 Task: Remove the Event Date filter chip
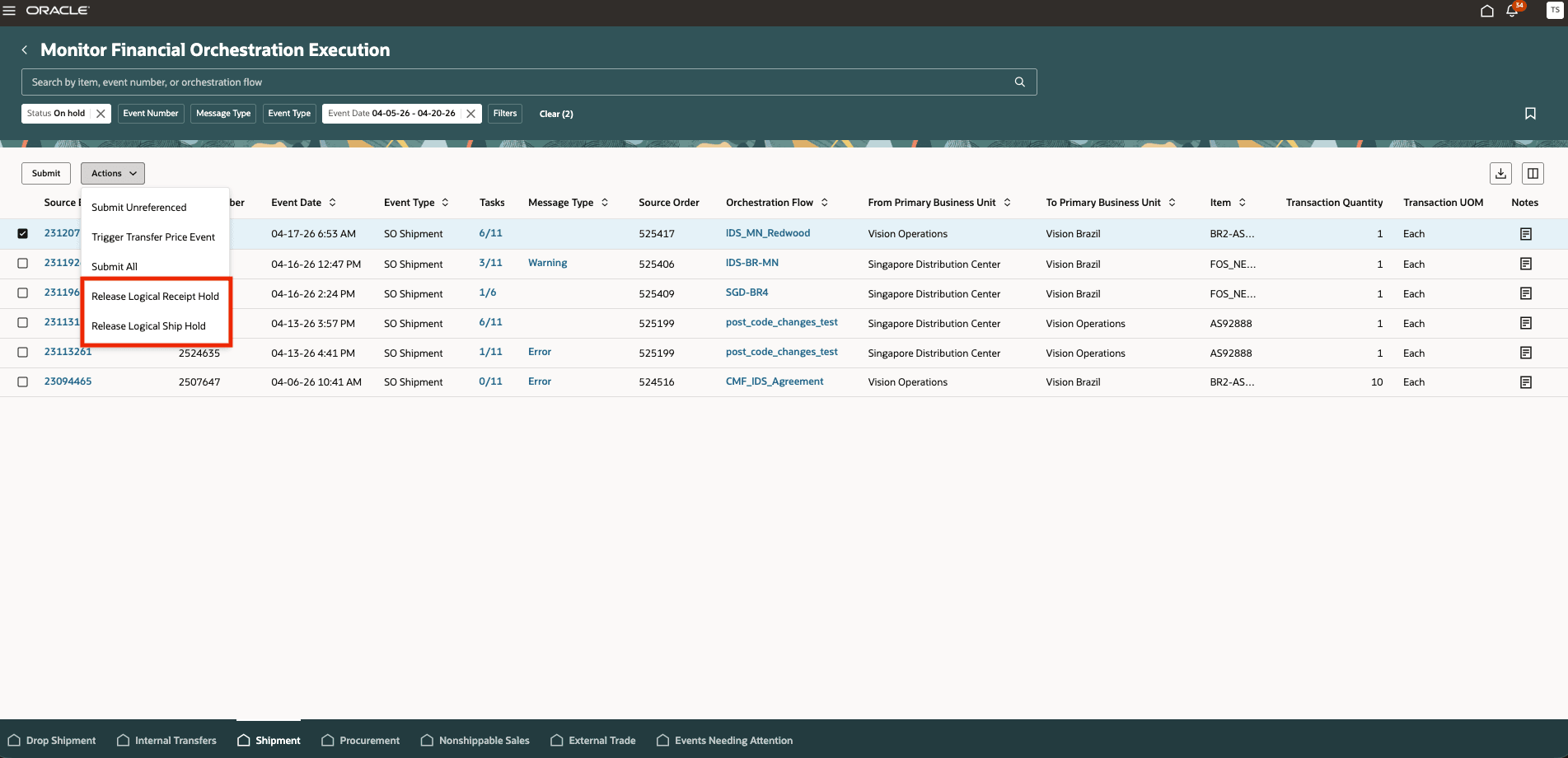pyautogui.click(x=470, y=114)
